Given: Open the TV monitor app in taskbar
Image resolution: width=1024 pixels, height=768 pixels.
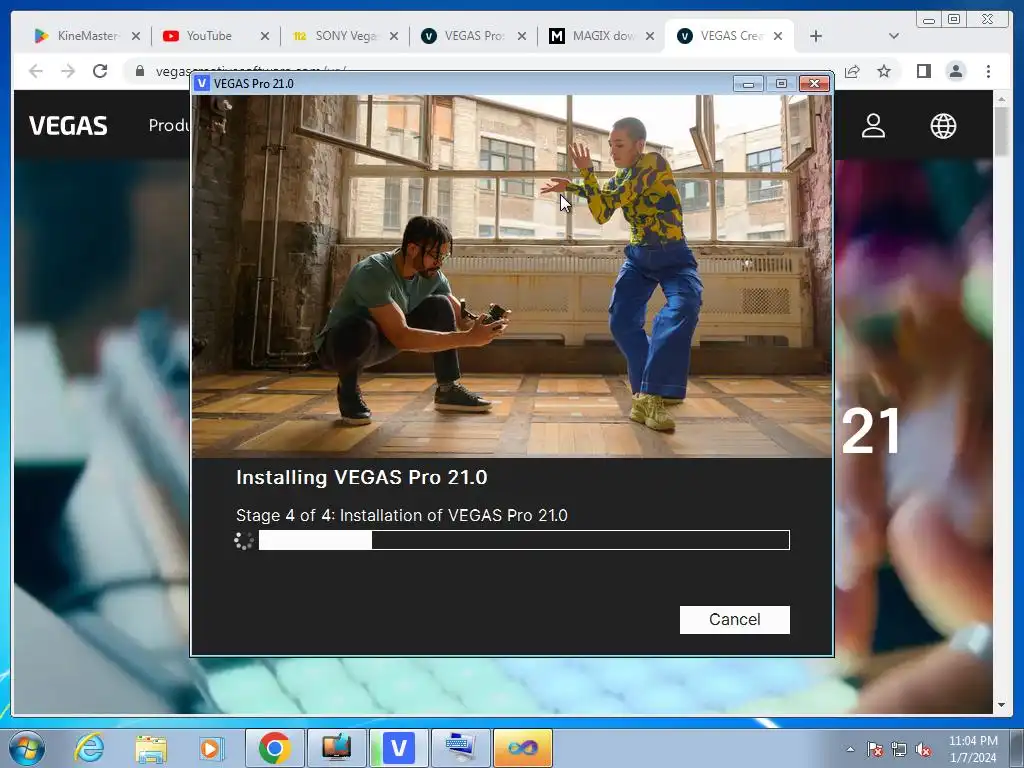Looking at the screenshot, I should click(336, 748).
